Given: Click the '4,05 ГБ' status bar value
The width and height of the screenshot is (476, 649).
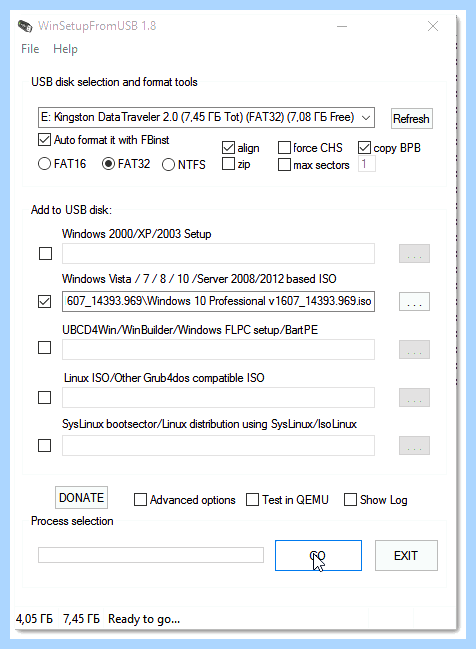Looking at the screenshot, I should click(34, 619).
